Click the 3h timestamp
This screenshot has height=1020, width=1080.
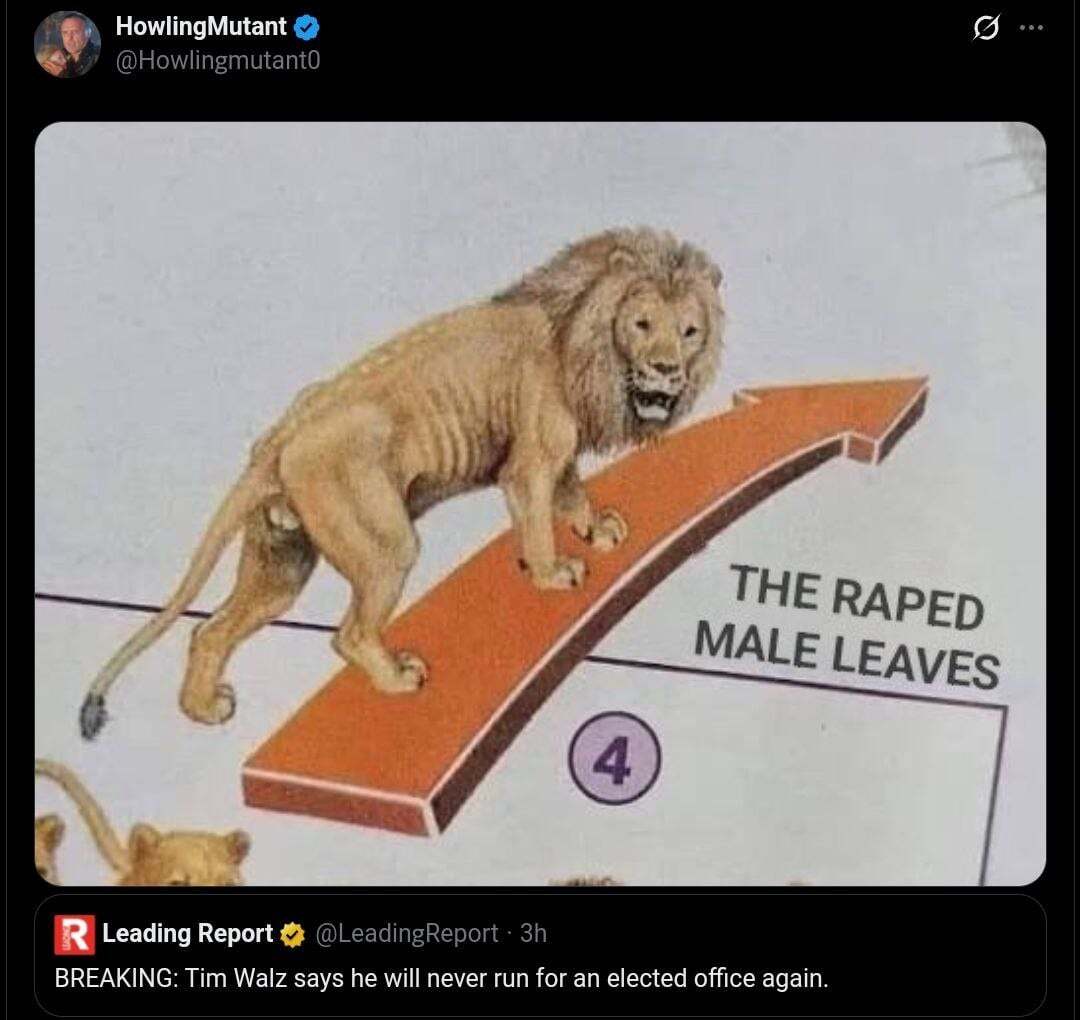[533, 933]
